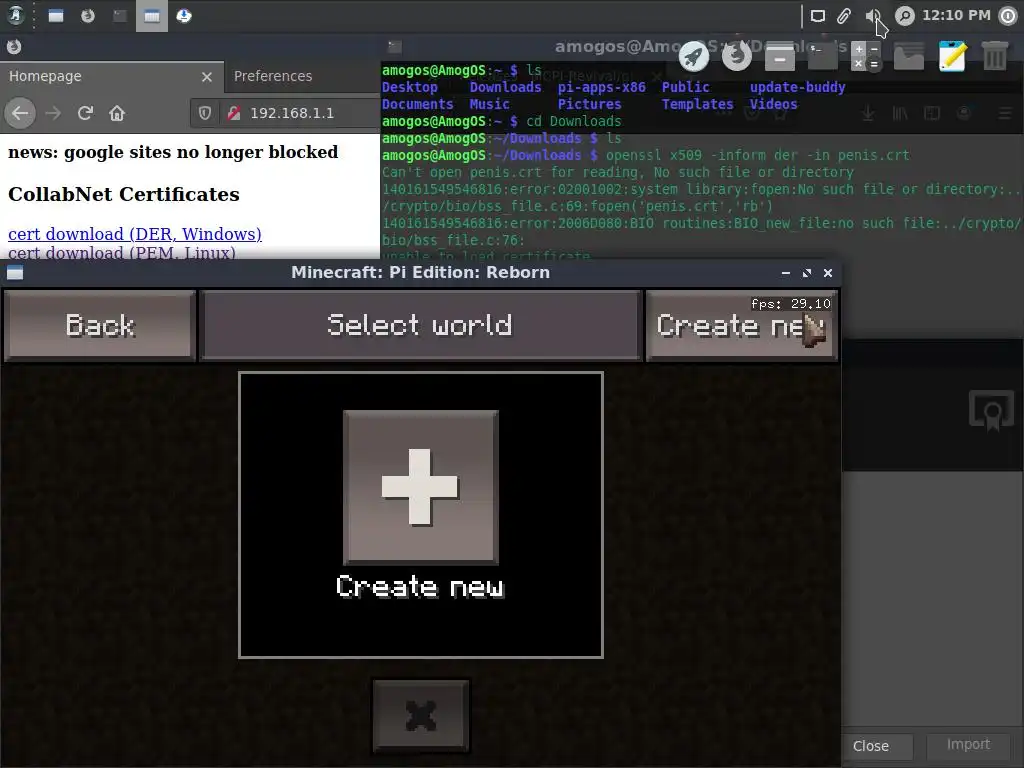Click Import in certificate dialog
1024x768 pixels.
968,744
